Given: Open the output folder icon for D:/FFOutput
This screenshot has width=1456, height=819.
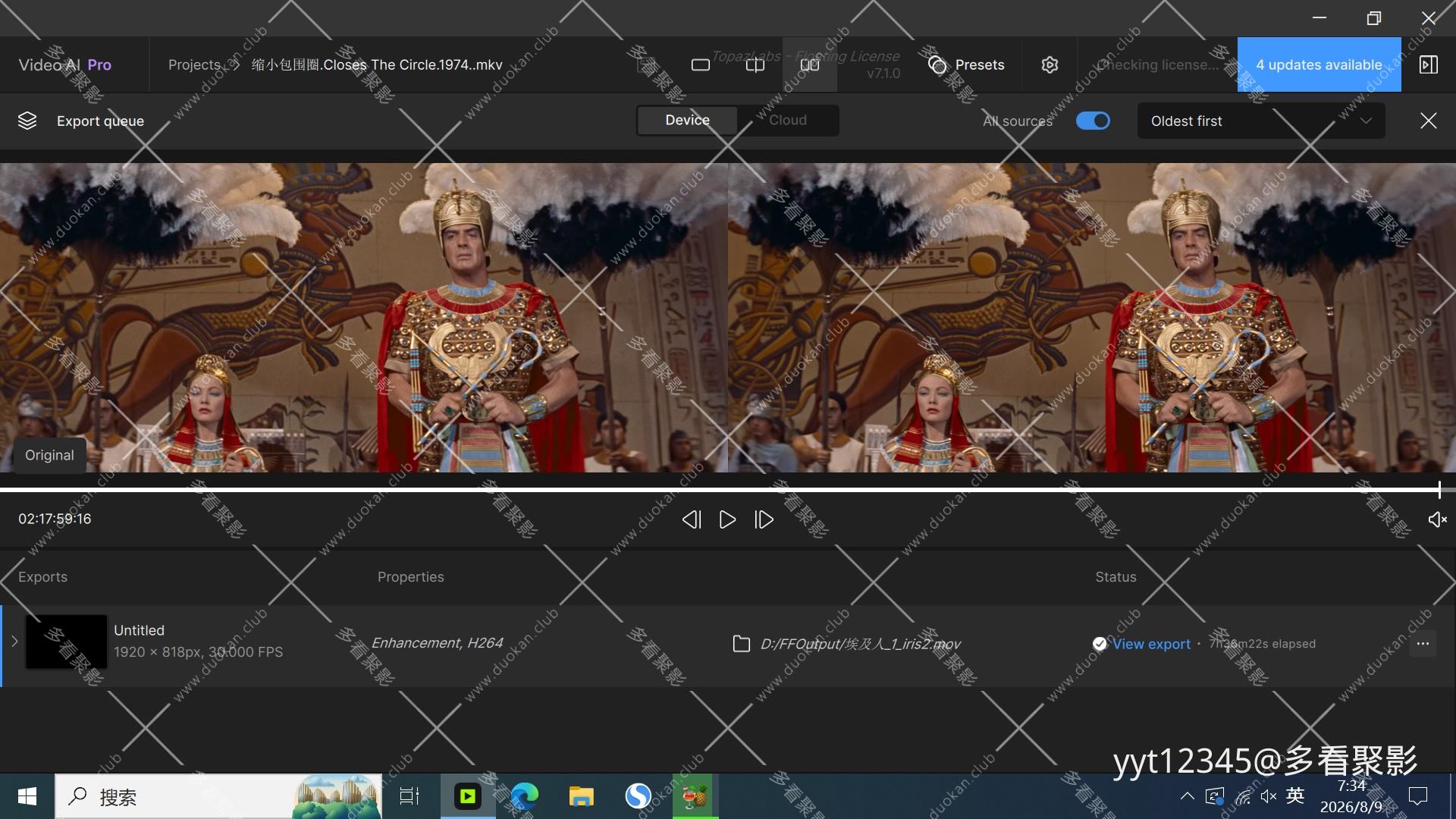Looking at the screenshot, I should 741,644.
